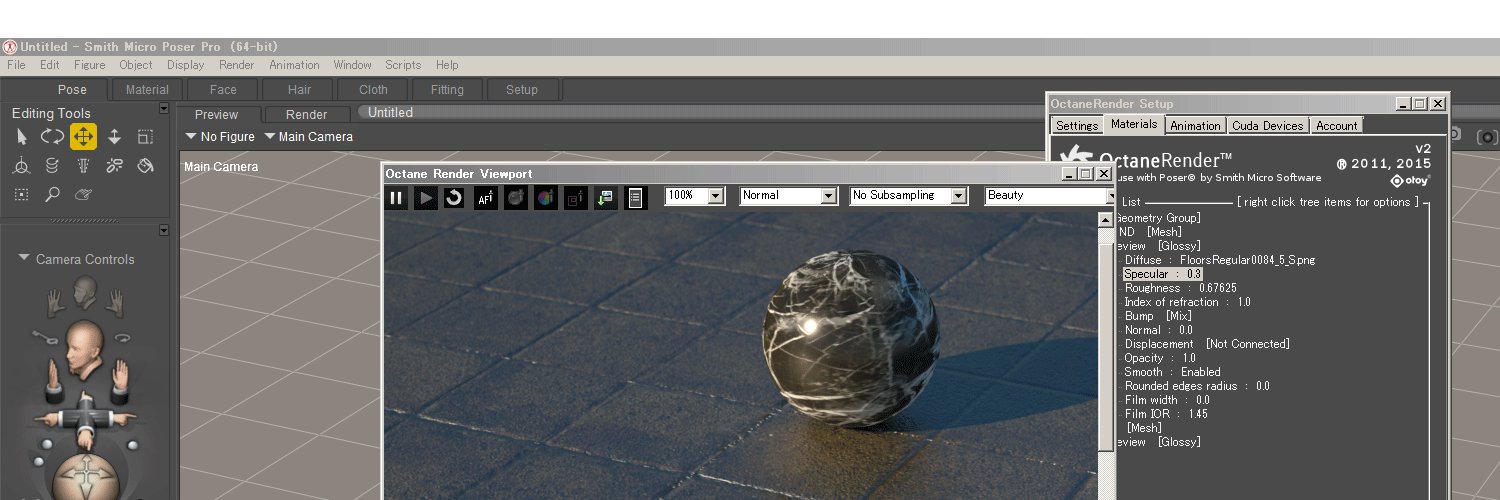Open the Render menu
The height and width of the screenshot is (500, 1500).
236,65
